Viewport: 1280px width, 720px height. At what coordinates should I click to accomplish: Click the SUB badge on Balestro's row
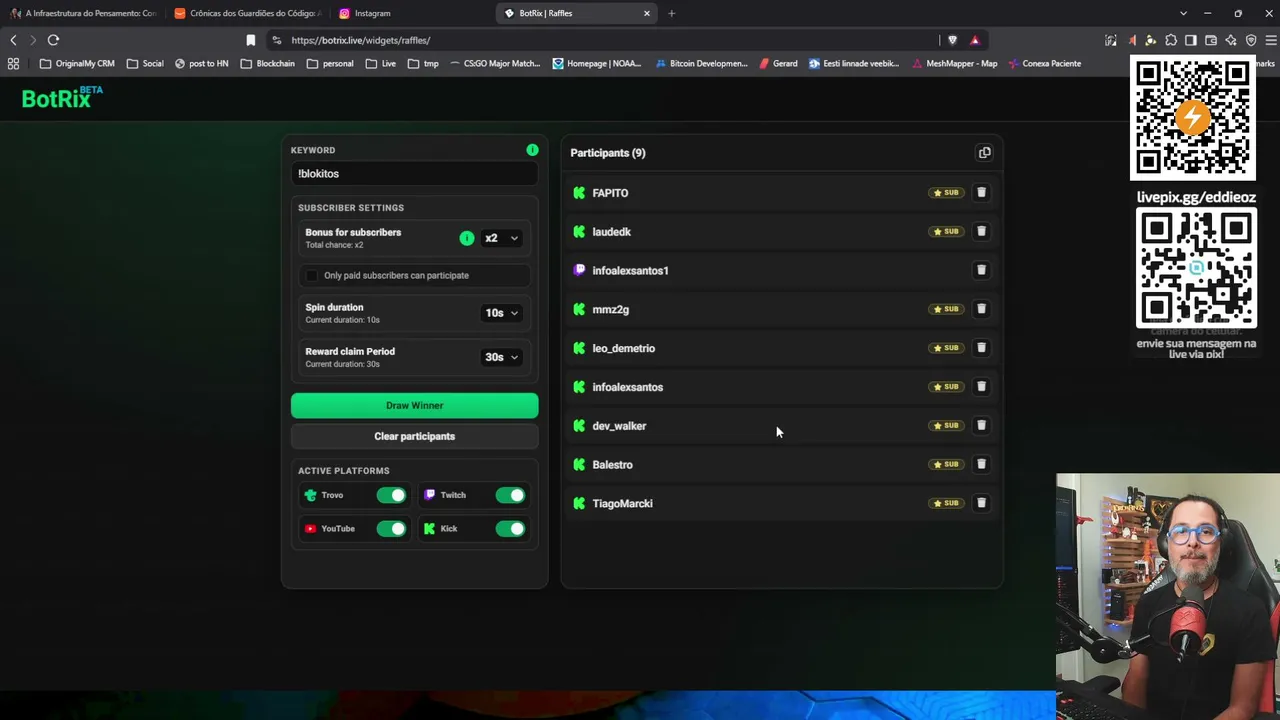tap(946, 464)
